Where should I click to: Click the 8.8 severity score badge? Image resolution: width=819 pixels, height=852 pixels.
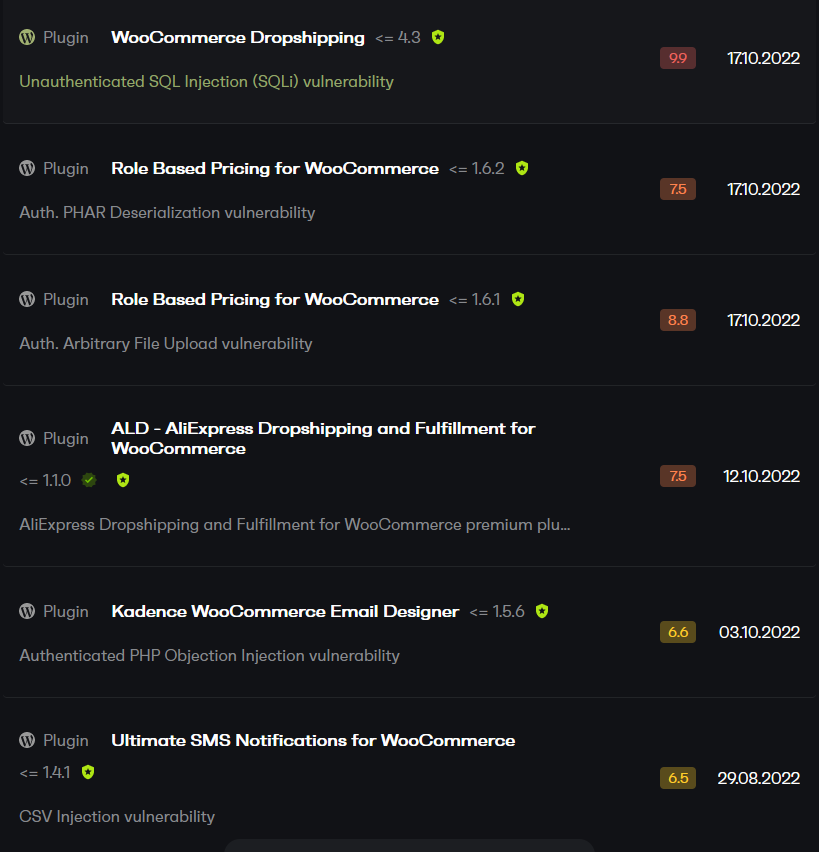677,320
